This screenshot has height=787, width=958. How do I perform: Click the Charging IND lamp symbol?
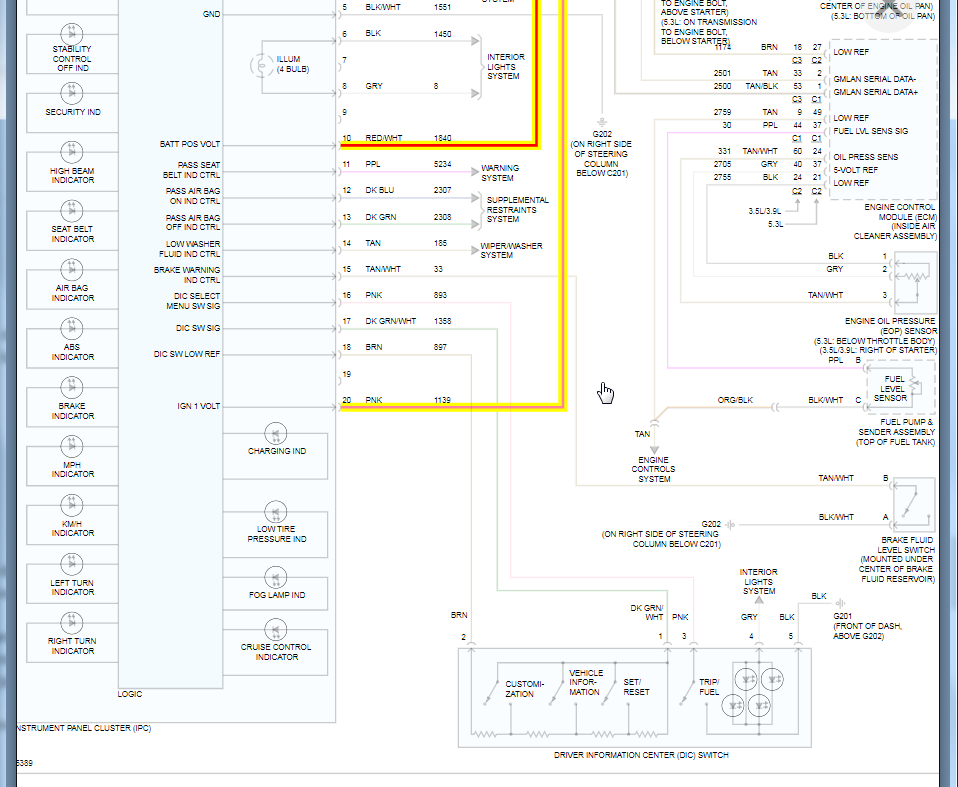coord(276,434)
